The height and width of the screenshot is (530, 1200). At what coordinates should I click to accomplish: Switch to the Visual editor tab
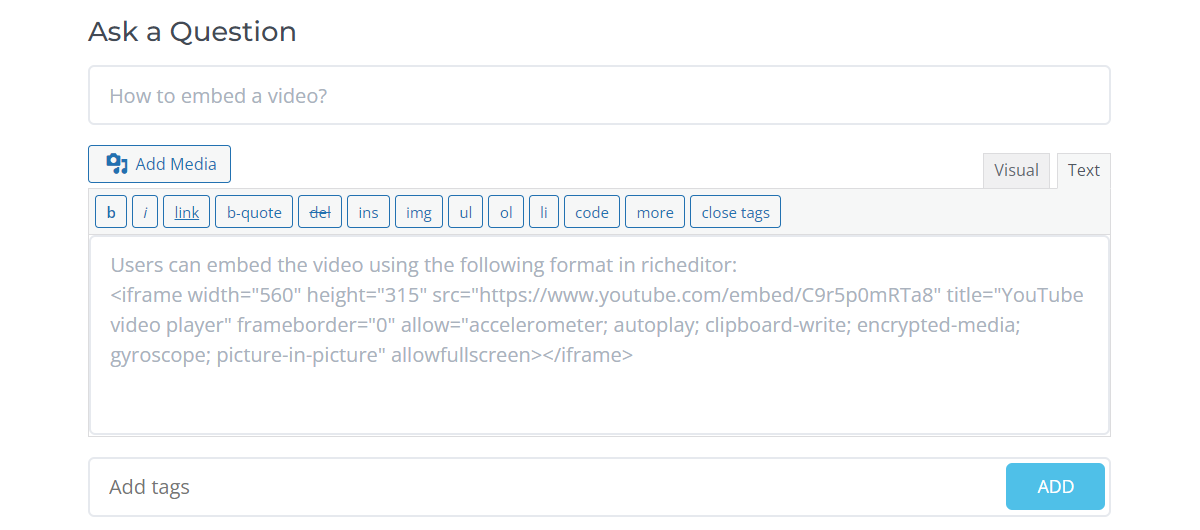click(1016, 171)
